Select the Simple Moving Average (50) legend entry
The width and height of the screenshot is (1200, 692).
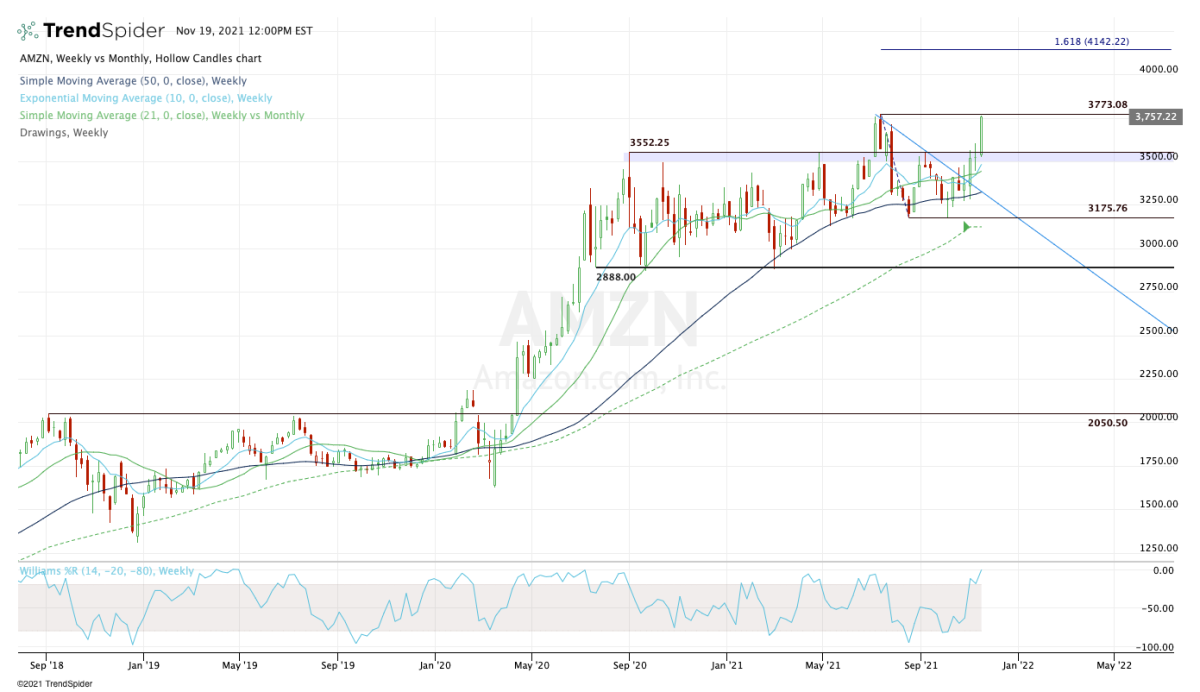click(132, 81)
